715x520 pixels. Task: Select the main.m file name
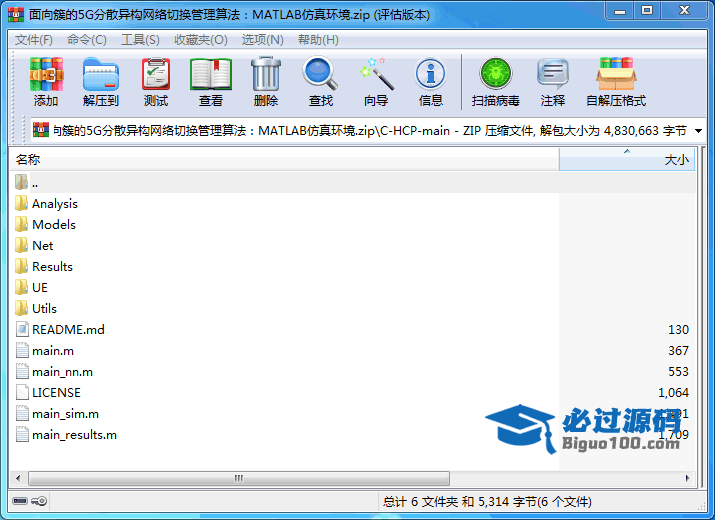pos(53,351)
